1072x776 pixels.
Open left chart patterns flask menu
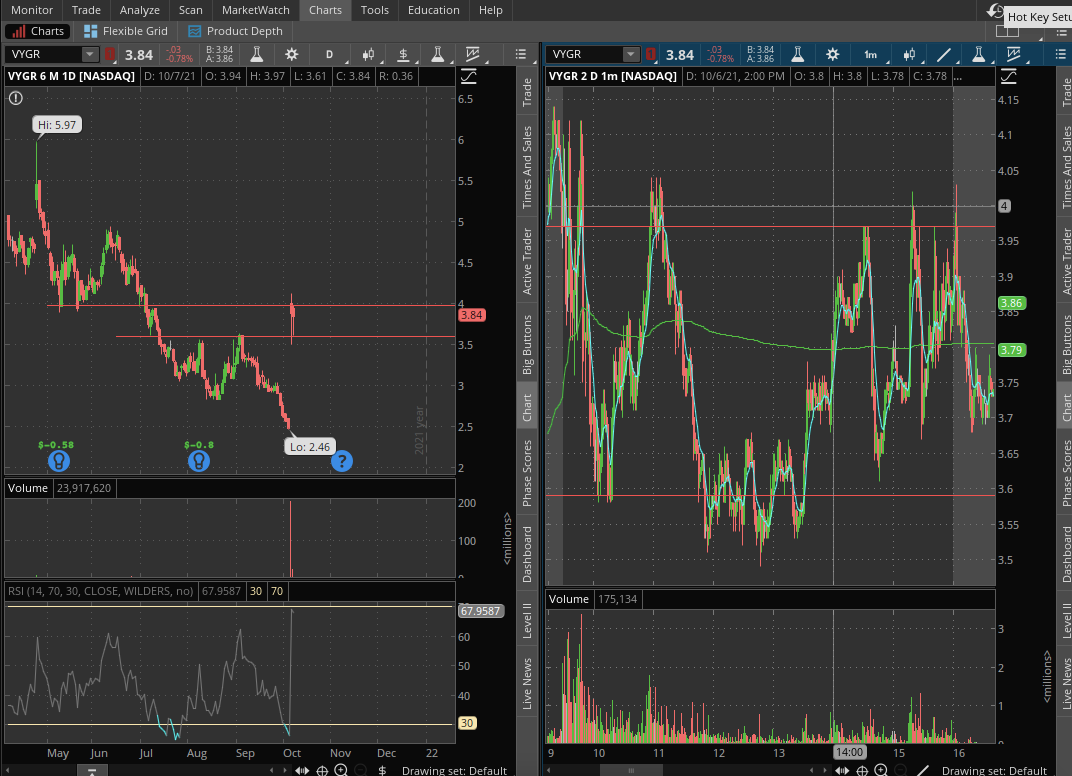pos(438,54)
